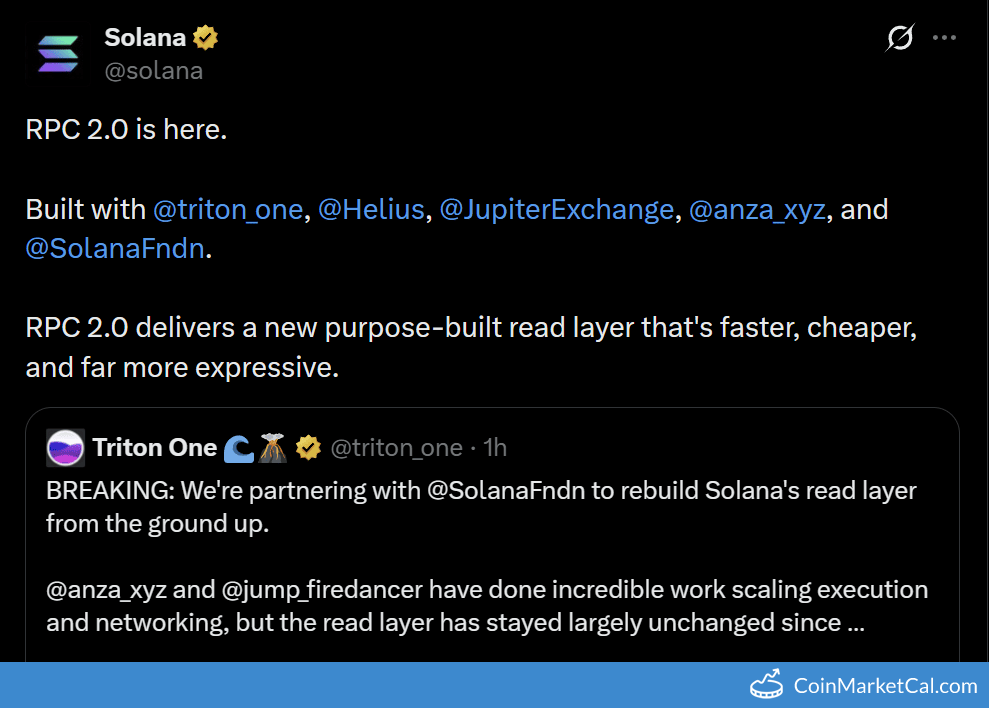Click the CoinMarketCal logo icon

tap(767, 686)
